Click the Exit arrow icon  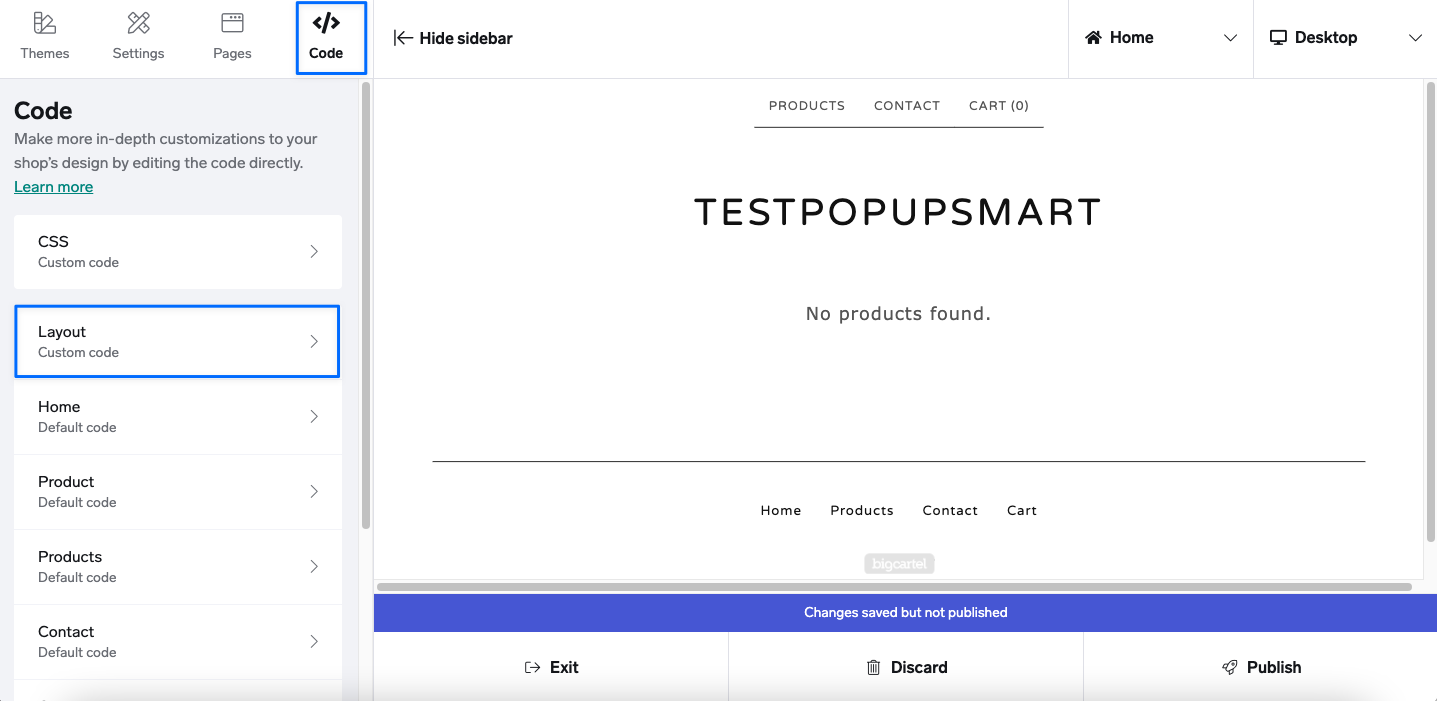click(533, 667)
